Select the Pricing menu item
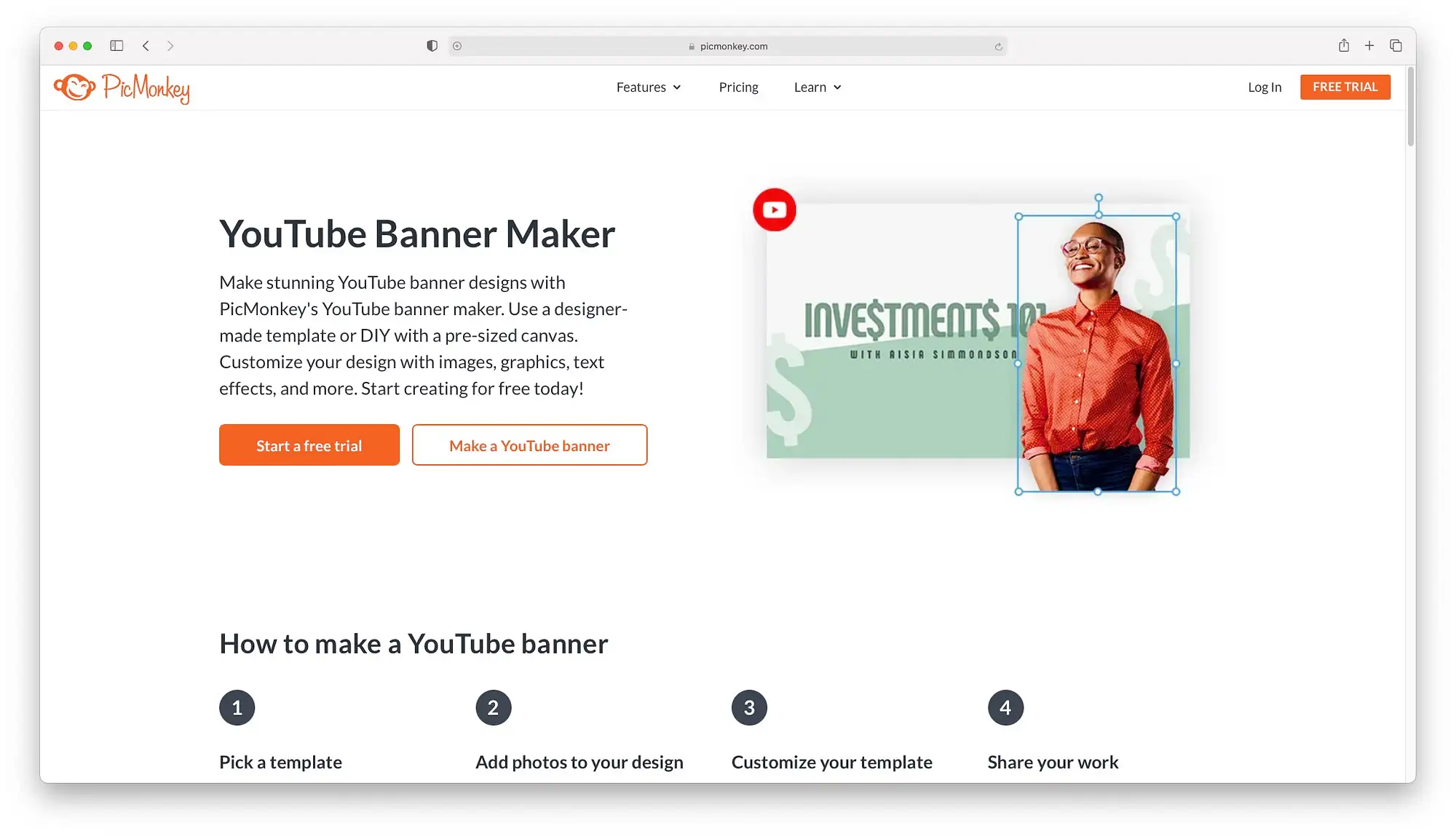The width and height of the screenshot is (1456, 836). 738,86
